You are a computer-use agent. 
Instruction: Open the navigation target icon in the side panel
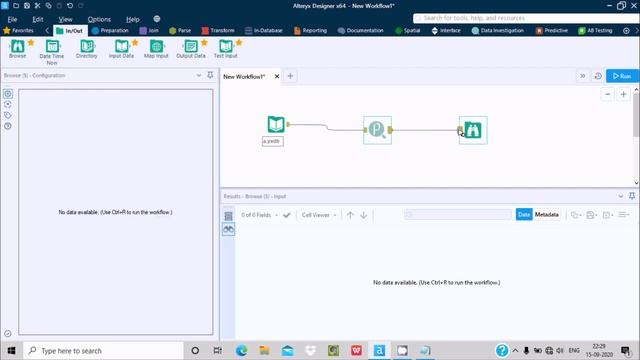coord(8,104)
